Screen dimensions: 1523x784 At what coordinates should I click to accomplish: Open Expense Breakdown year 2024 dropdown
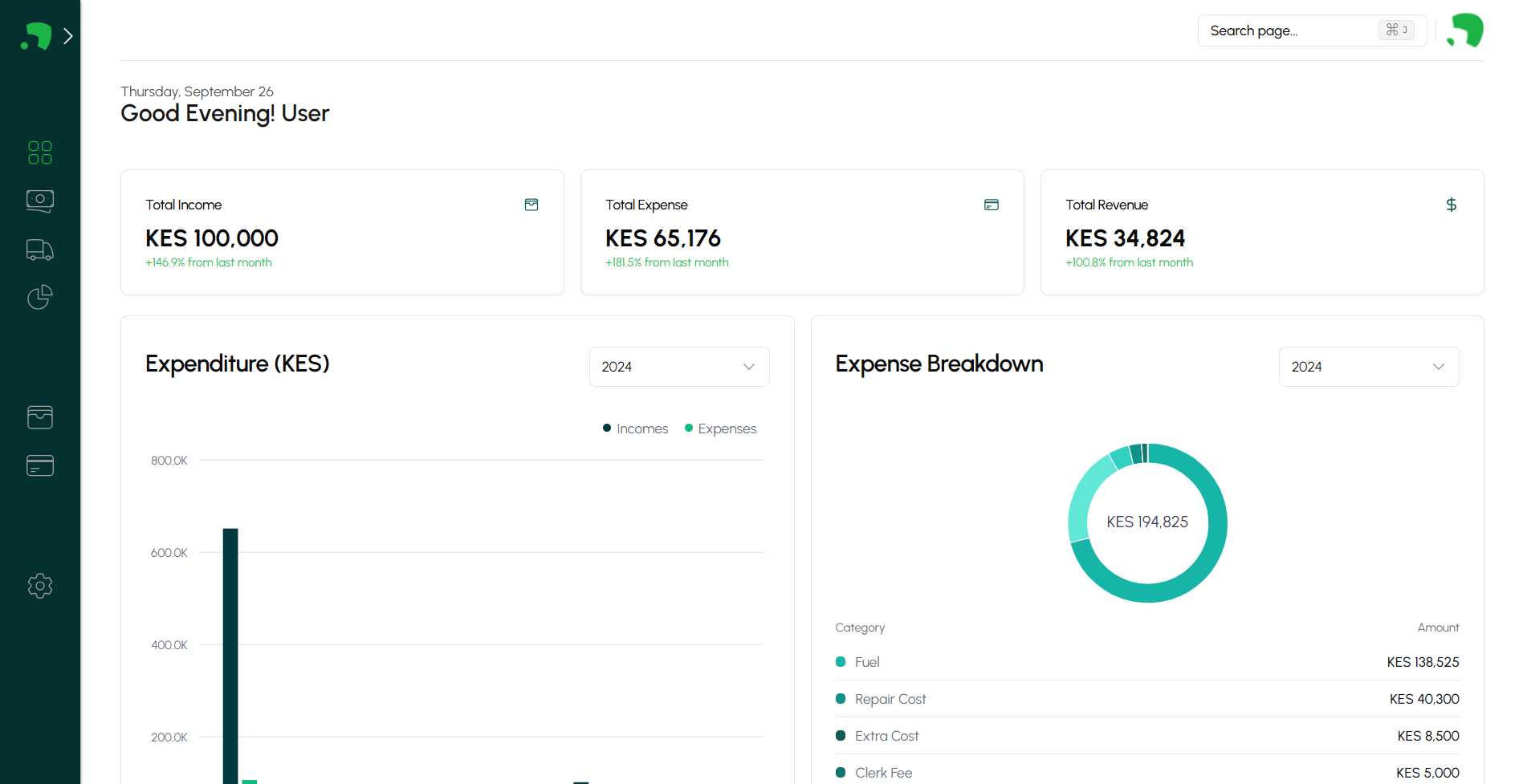click(x=1368, y=367)
